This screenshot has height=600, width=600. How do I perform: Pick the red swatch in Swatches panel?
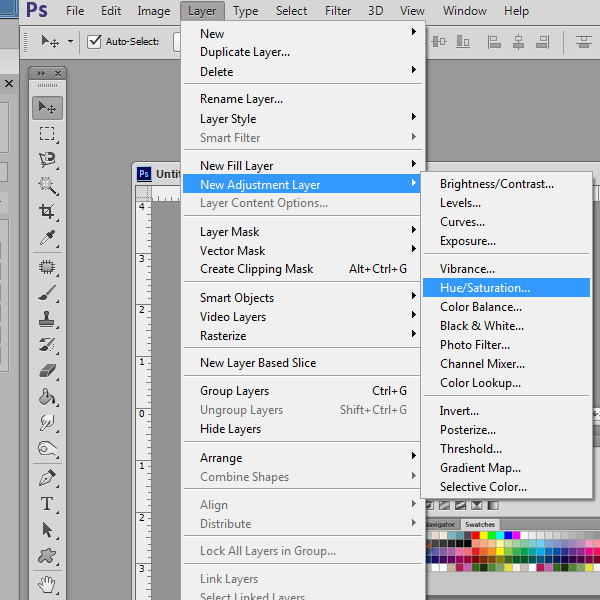tap(476, 535)
